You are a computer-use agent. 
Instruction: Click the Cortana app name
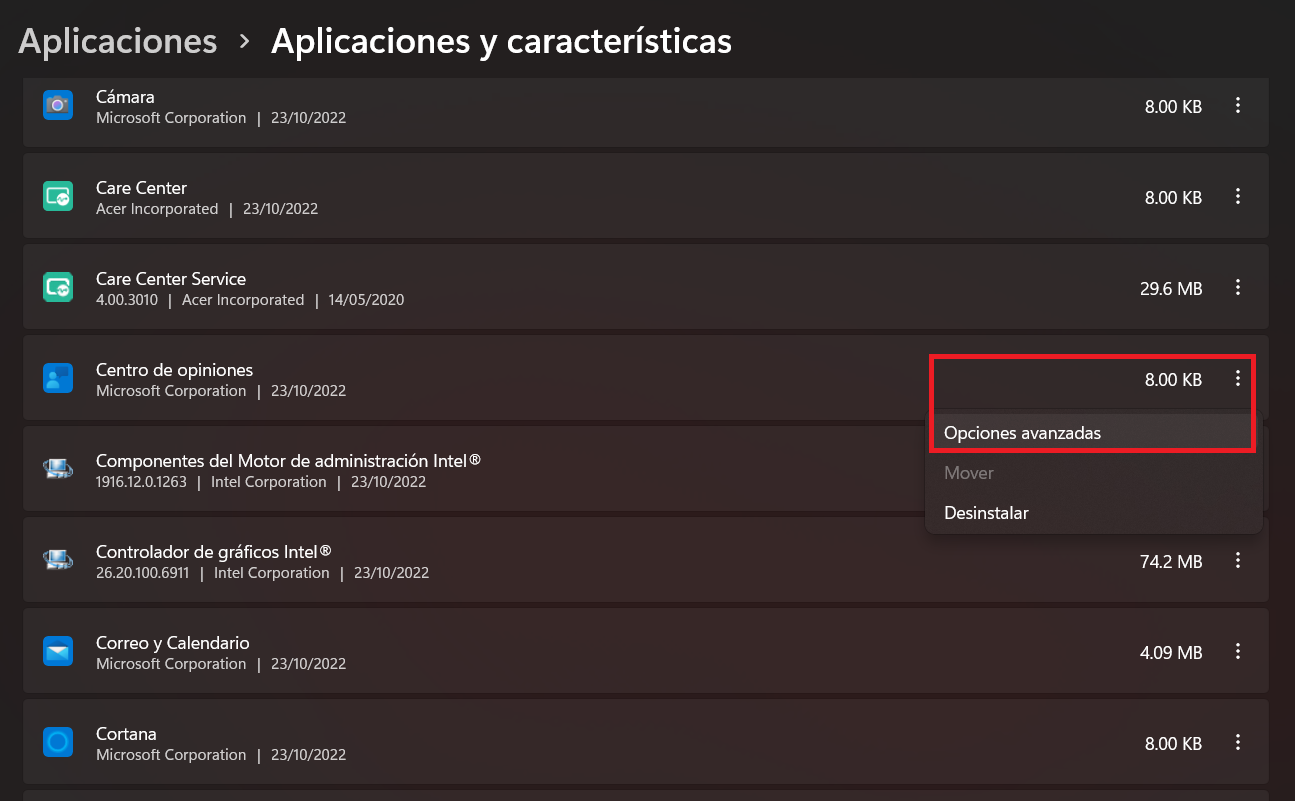pos(126,734)
